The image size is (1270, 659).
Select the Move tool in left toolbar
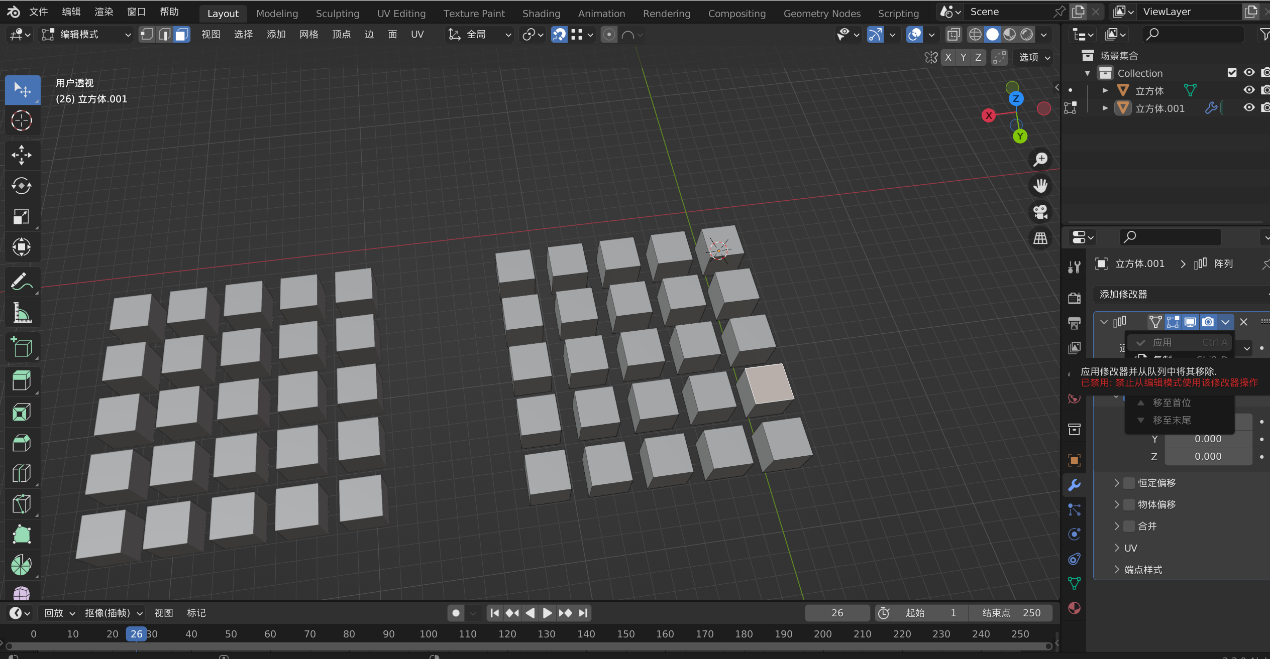21,154
